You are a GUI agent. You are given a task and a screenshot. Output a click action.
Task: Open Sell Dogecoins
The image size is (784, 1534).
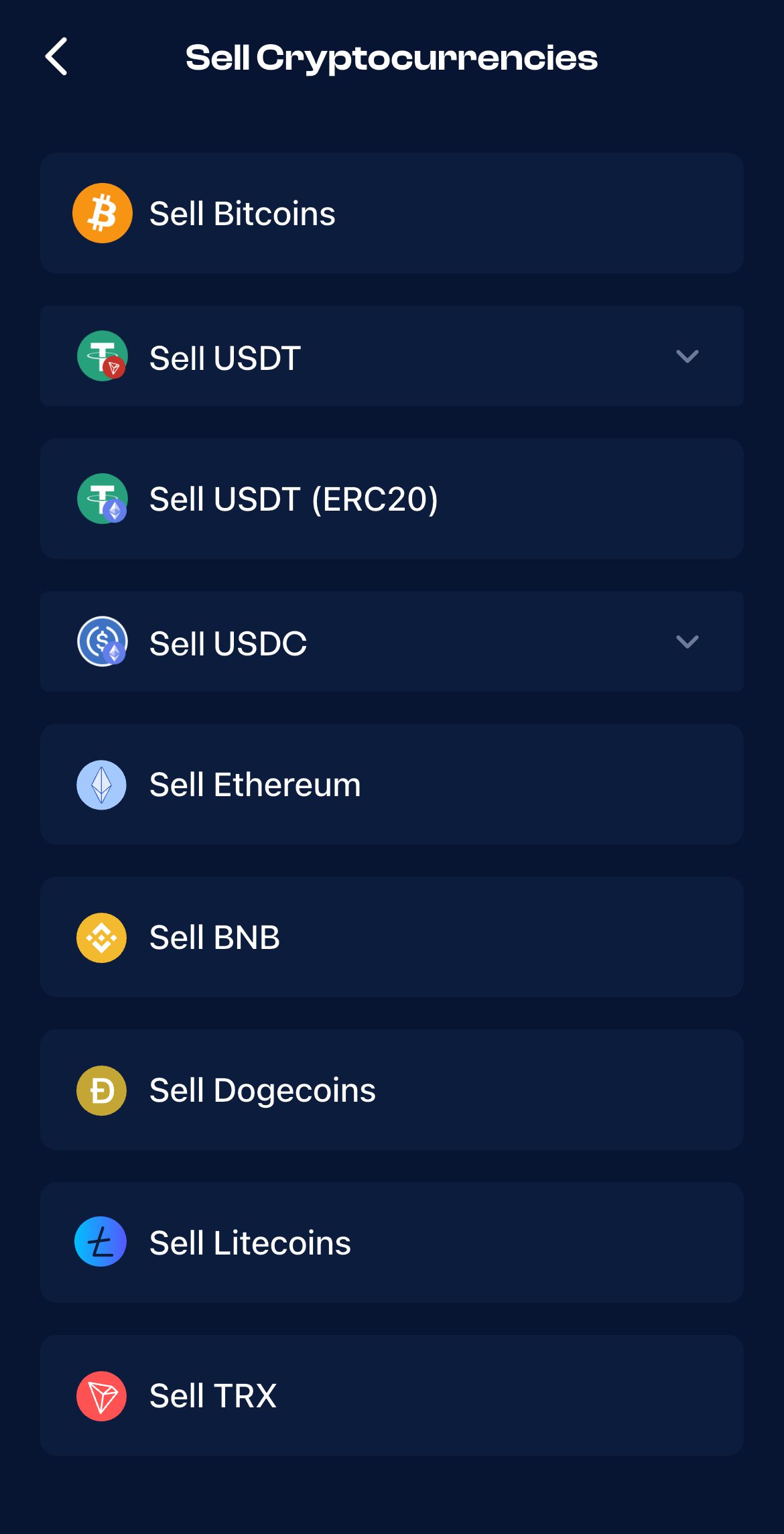pos(392,1090)
